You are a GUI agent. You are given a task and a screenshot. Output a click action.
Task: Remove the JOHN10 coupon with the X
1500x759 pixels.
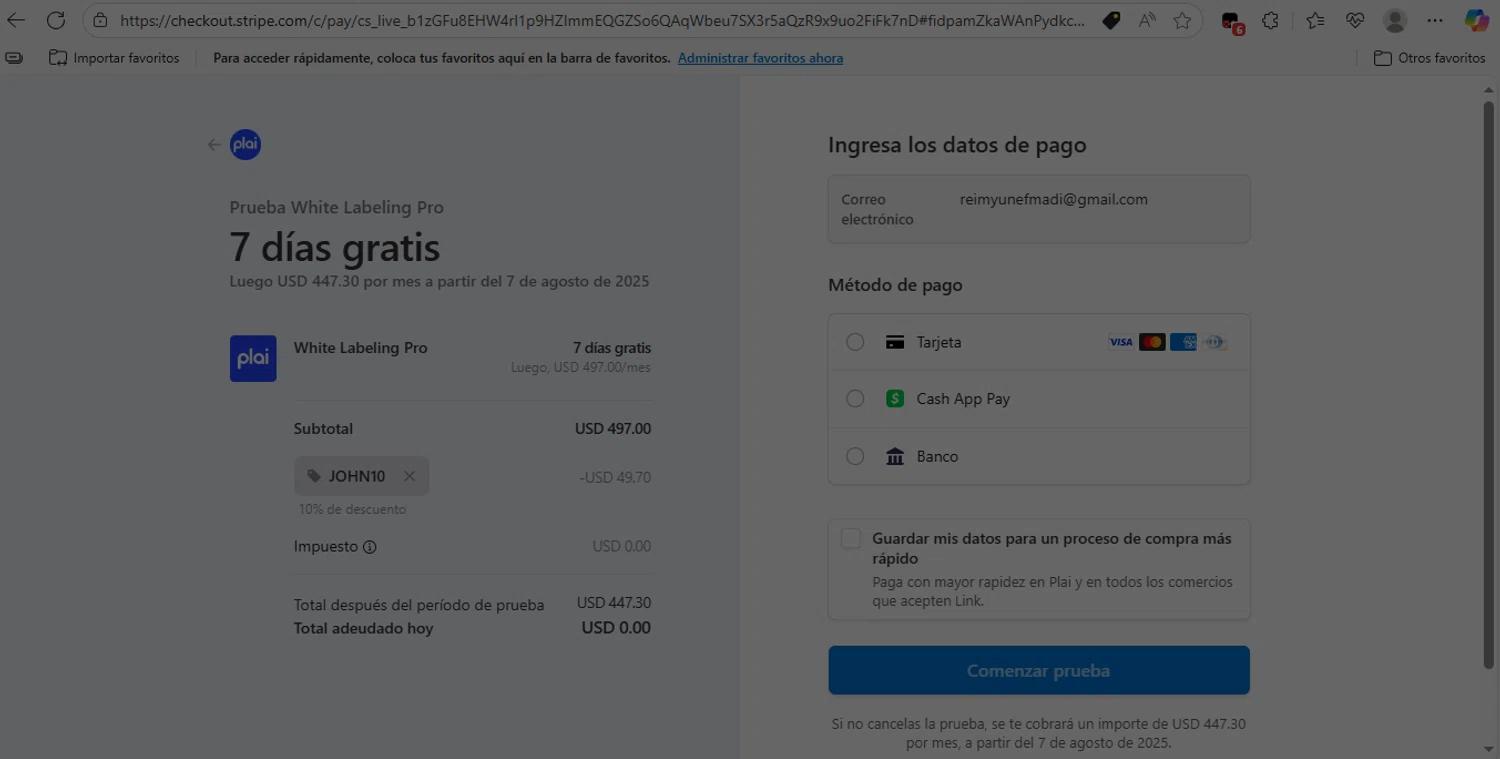click(409, 476)
